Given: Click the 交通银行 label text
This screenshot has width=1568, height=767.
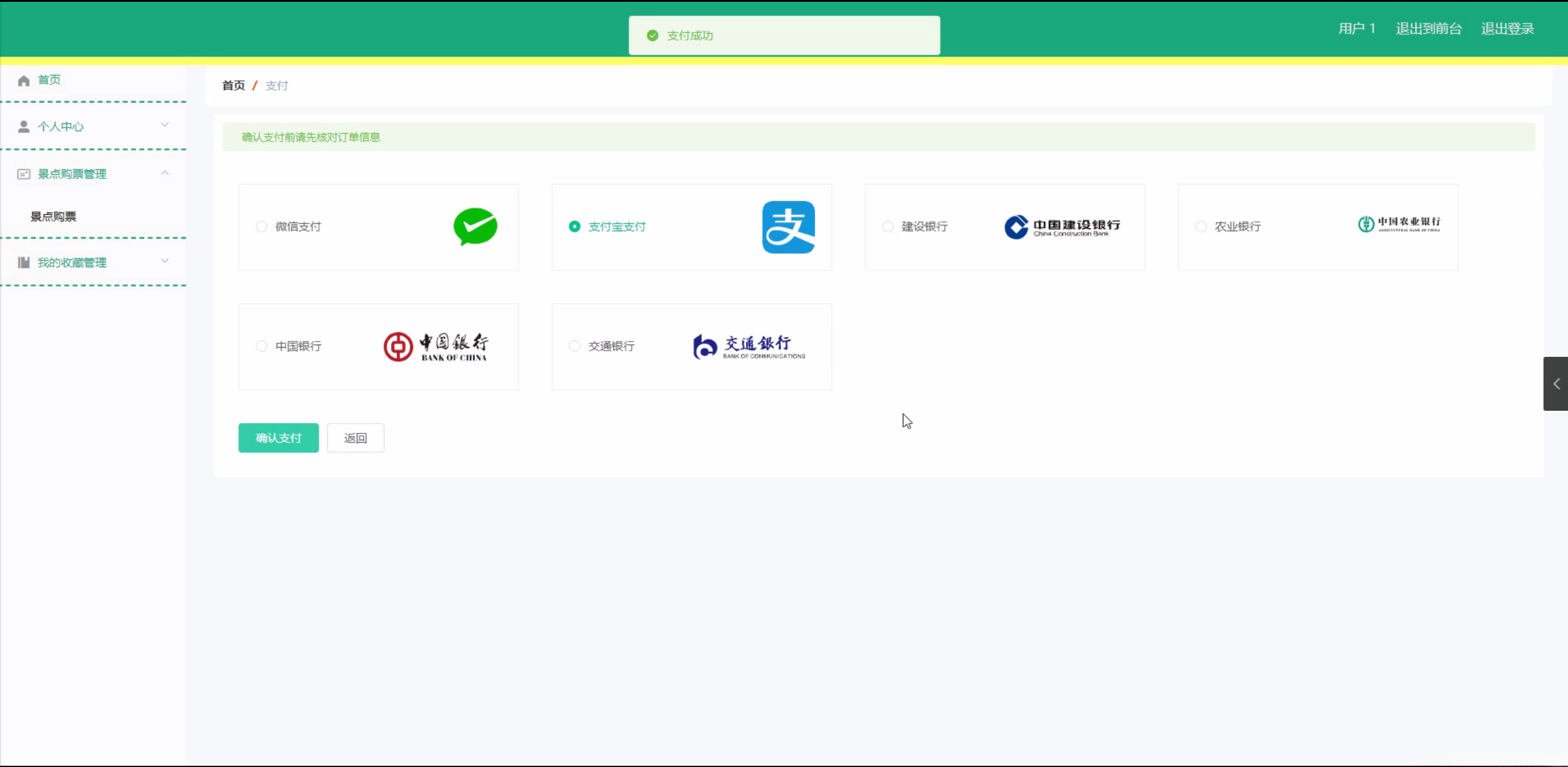Looking at the screenshot, I should click(x=611, y=346).
